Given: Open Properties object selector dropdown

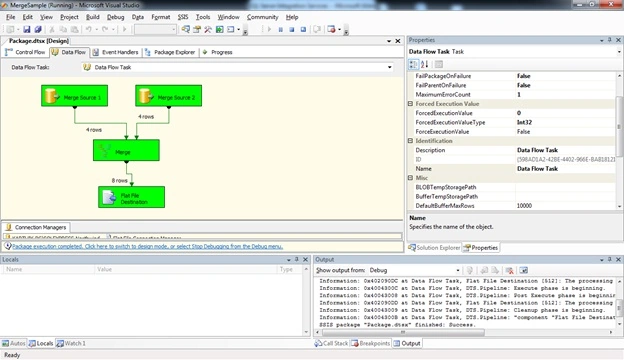Looking at the screenshot, I should coord(619,52).
